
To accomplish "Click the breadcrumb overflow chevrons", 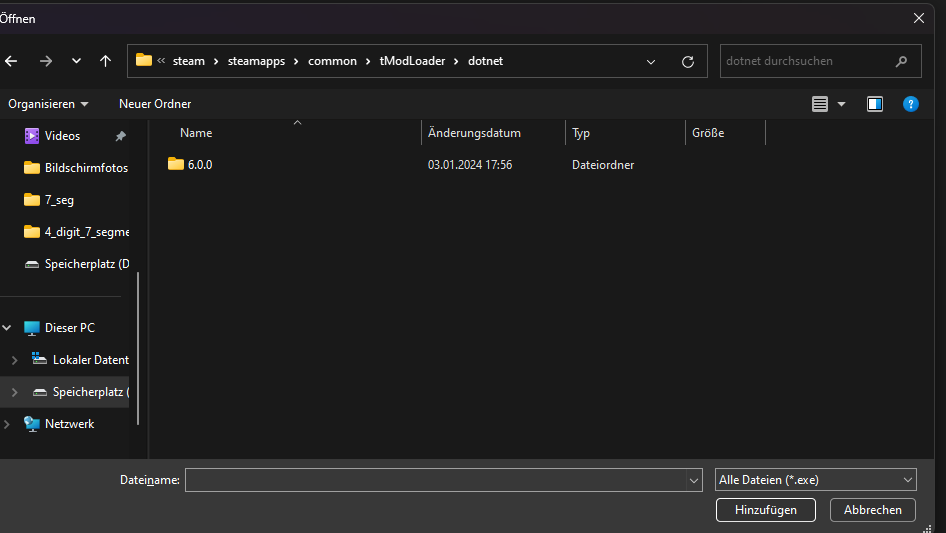I will (x=161, y=60).
